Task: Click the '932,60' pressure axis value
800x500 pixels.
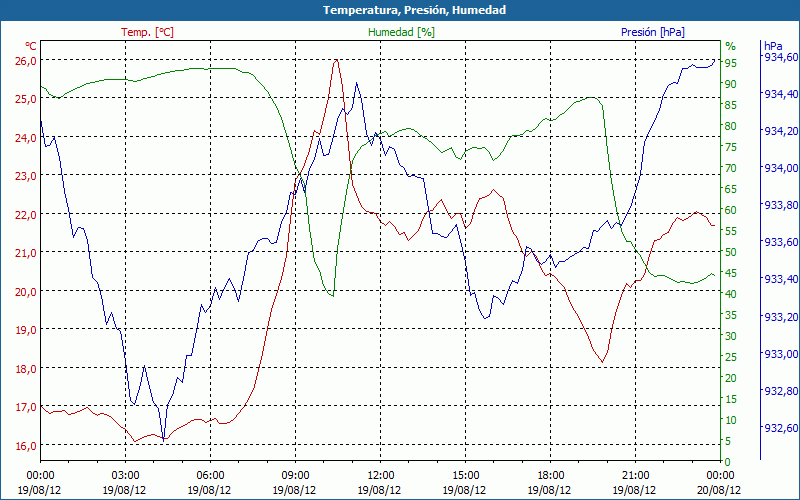Action: point(780,429)
